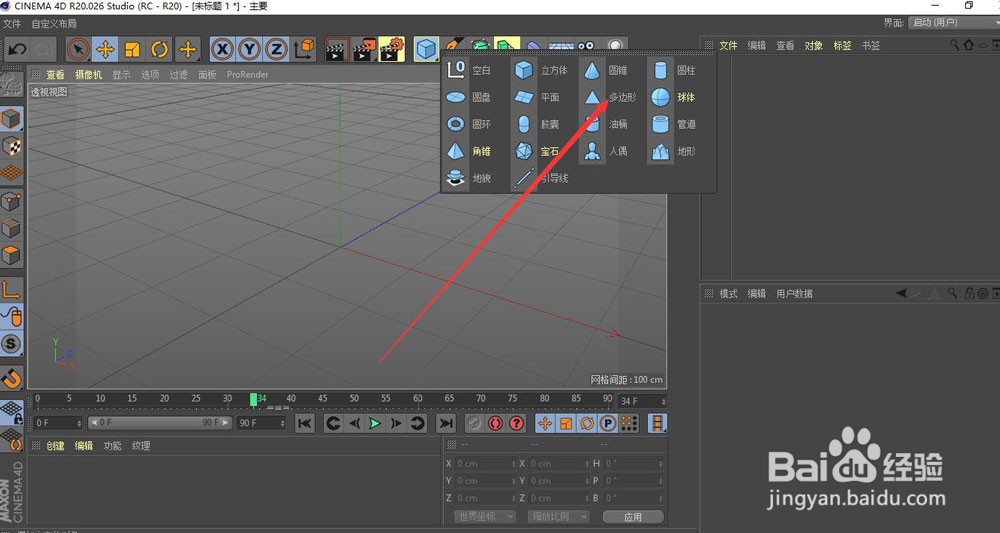Viewport: 1000px width, 533px height.
Task: Toggle Parameter (P) keyframe recording icon
Action: pyautogui.click(x=608, y=423)
